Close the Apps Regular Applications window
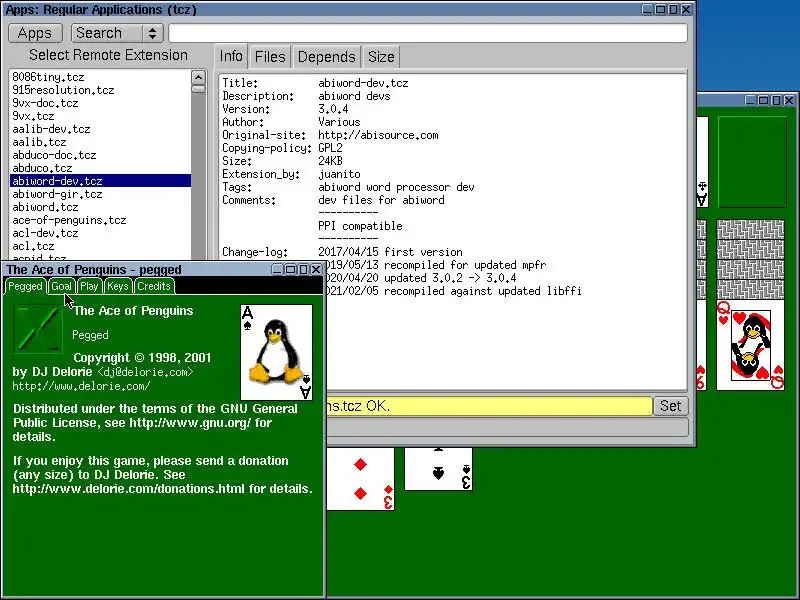The width and height of the screenshot is (800, 600). point(686,9)
